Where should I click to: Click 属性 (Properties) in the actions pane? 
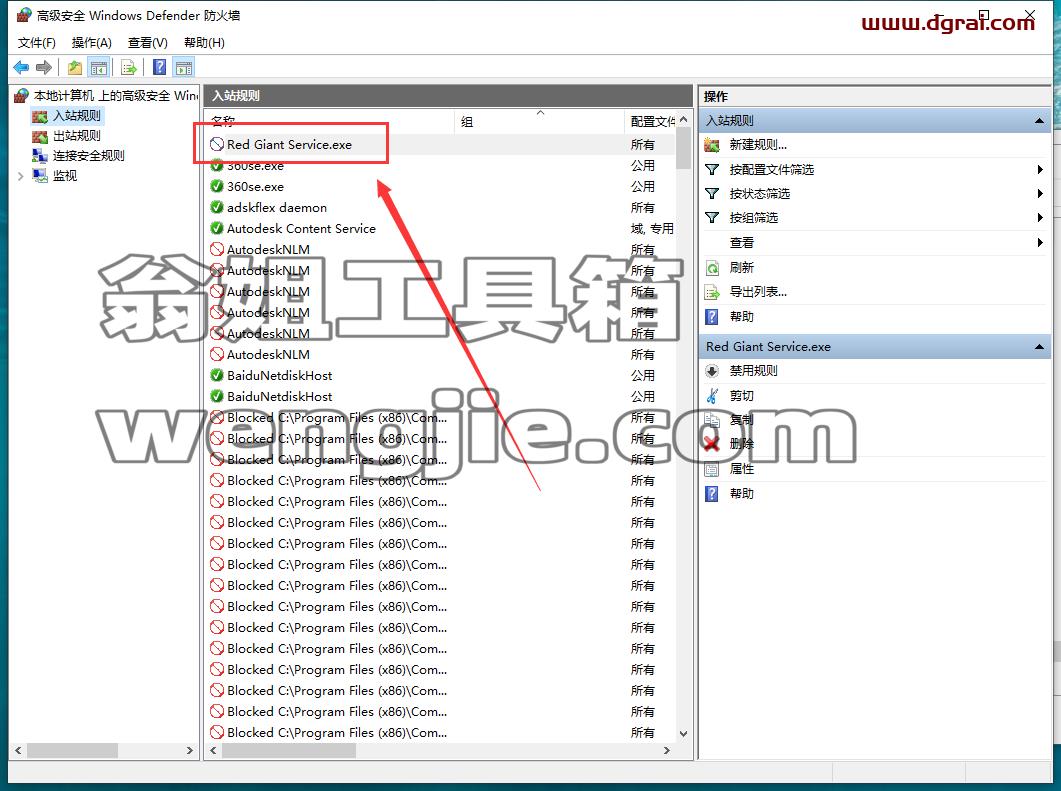(742, 469)
